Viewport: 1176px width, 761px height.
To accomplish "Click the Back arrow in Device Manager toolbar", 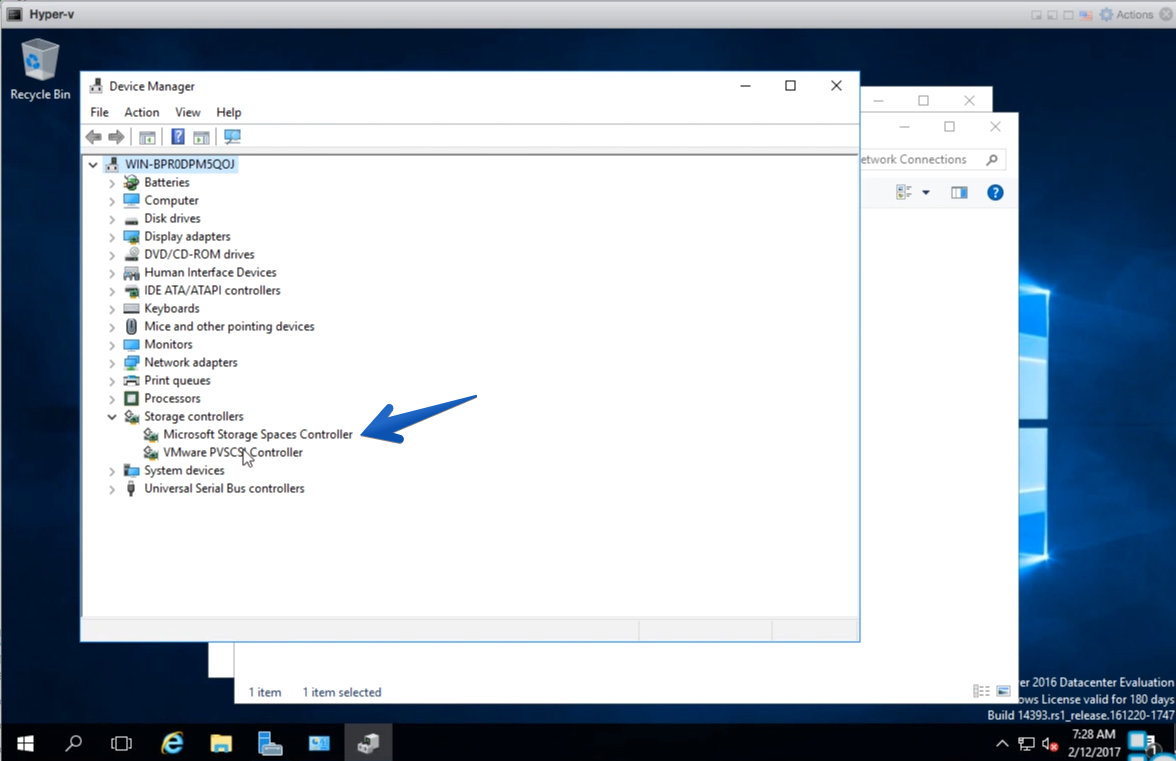I will [94, 137].
